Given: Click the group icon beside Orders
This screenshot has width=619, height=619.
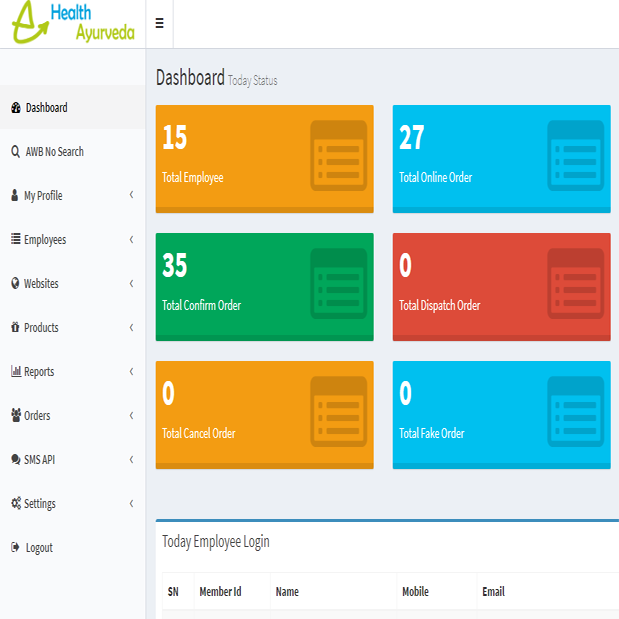Looking at the screenshot, I should (x=15, y=416).
